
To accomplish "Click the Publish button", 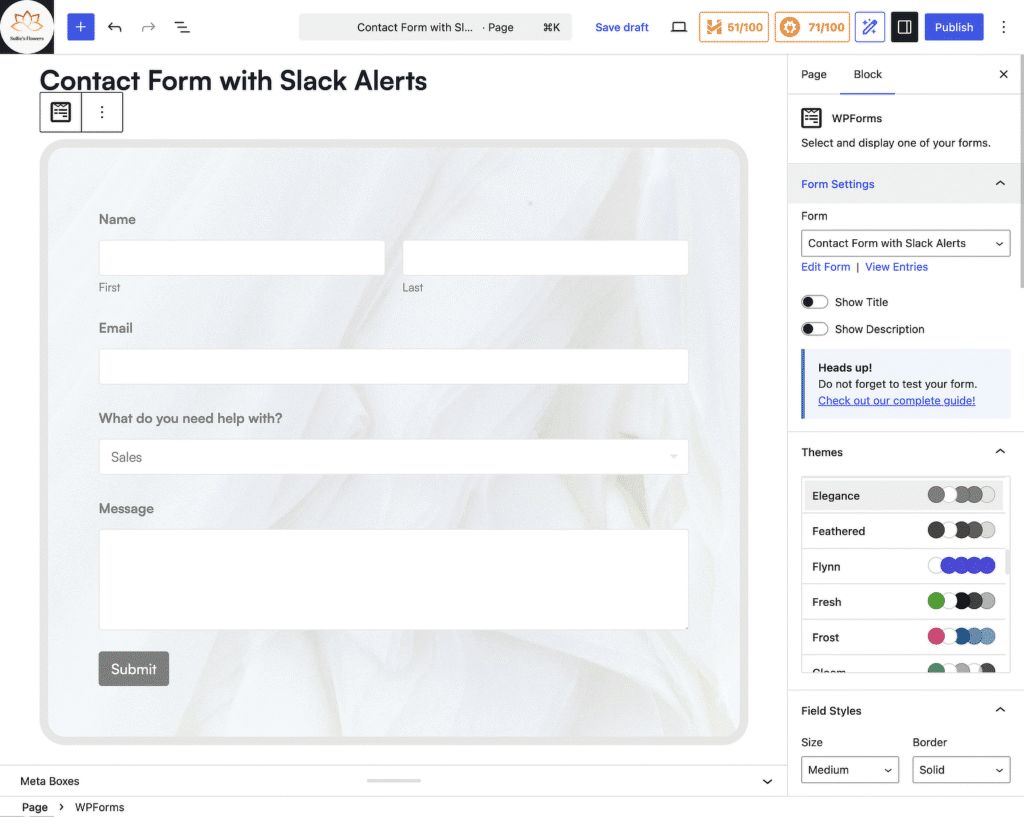I will point(953,27).
